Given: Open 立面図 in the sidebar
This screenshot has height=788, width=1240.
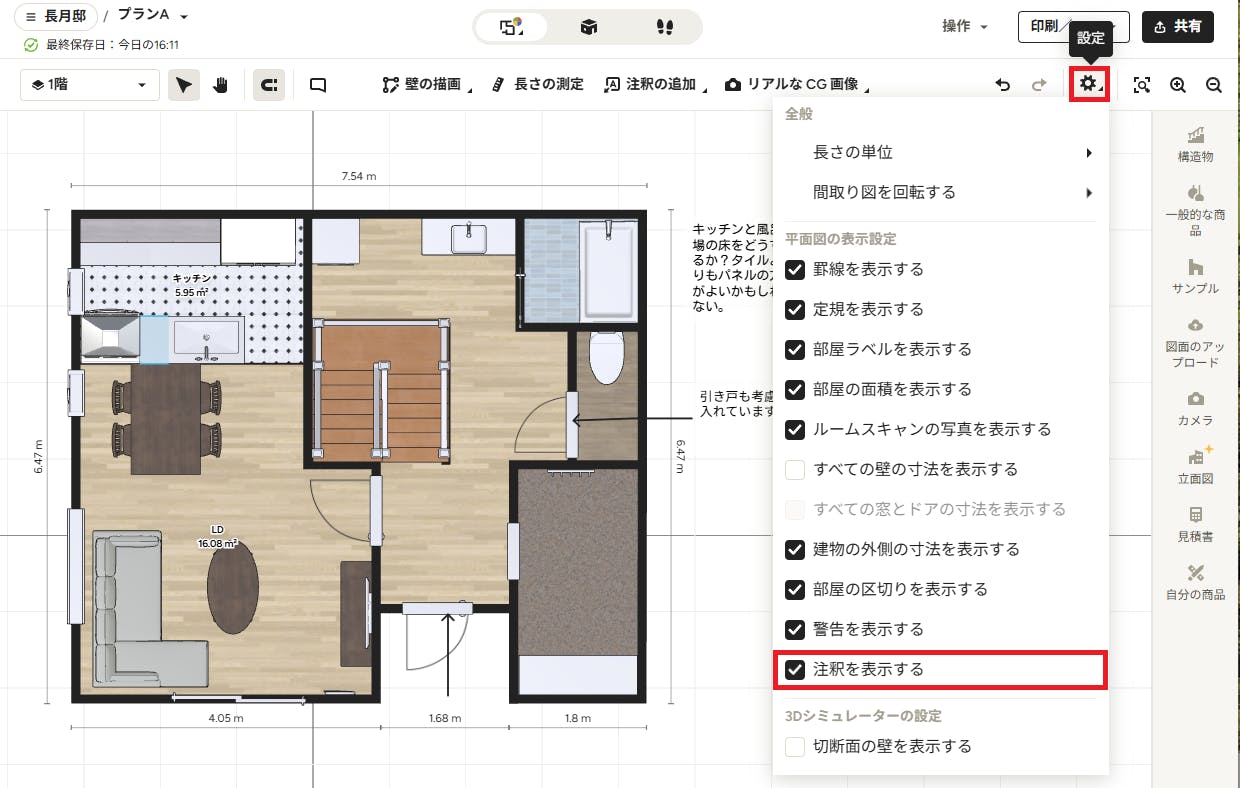Looking at the screenshot, I should click(1195, 465).
